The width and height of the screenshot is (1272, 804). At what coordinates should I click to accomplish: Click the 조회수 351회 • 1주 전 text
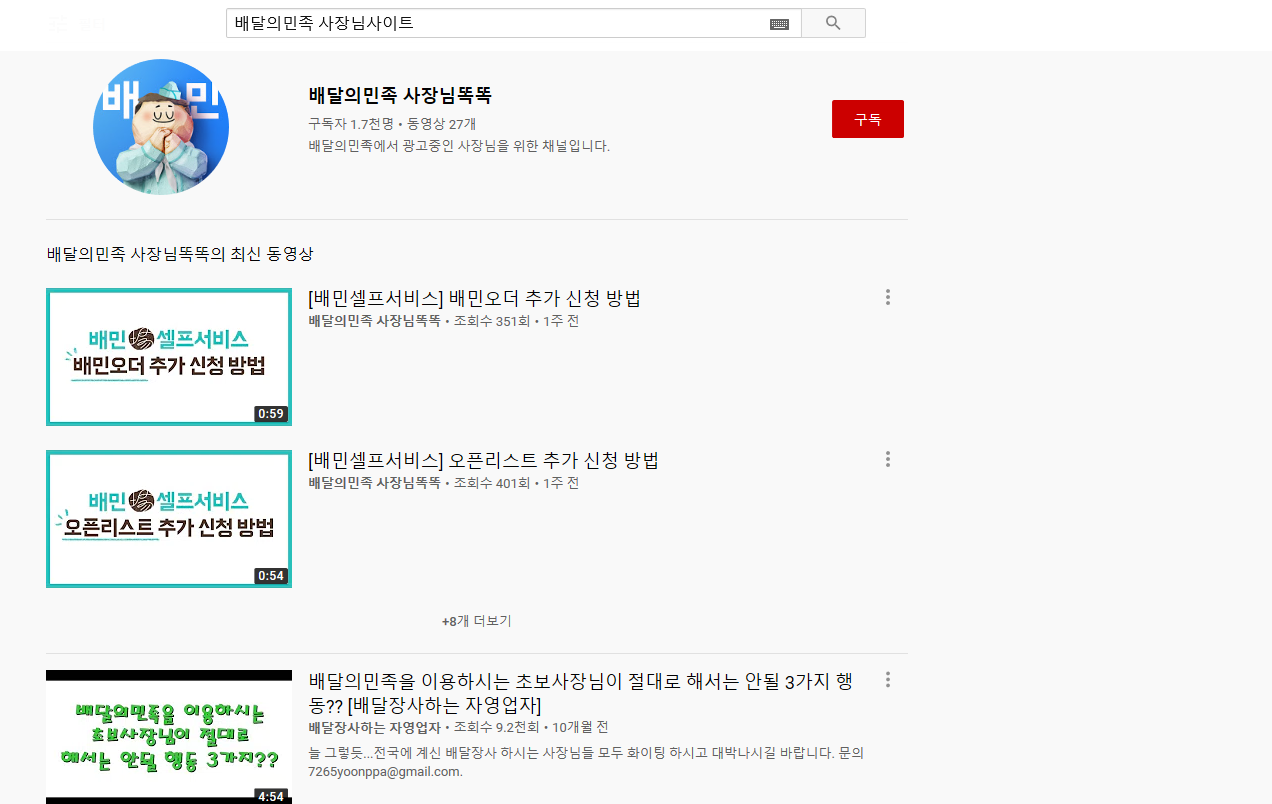click(x=516, y=321)
